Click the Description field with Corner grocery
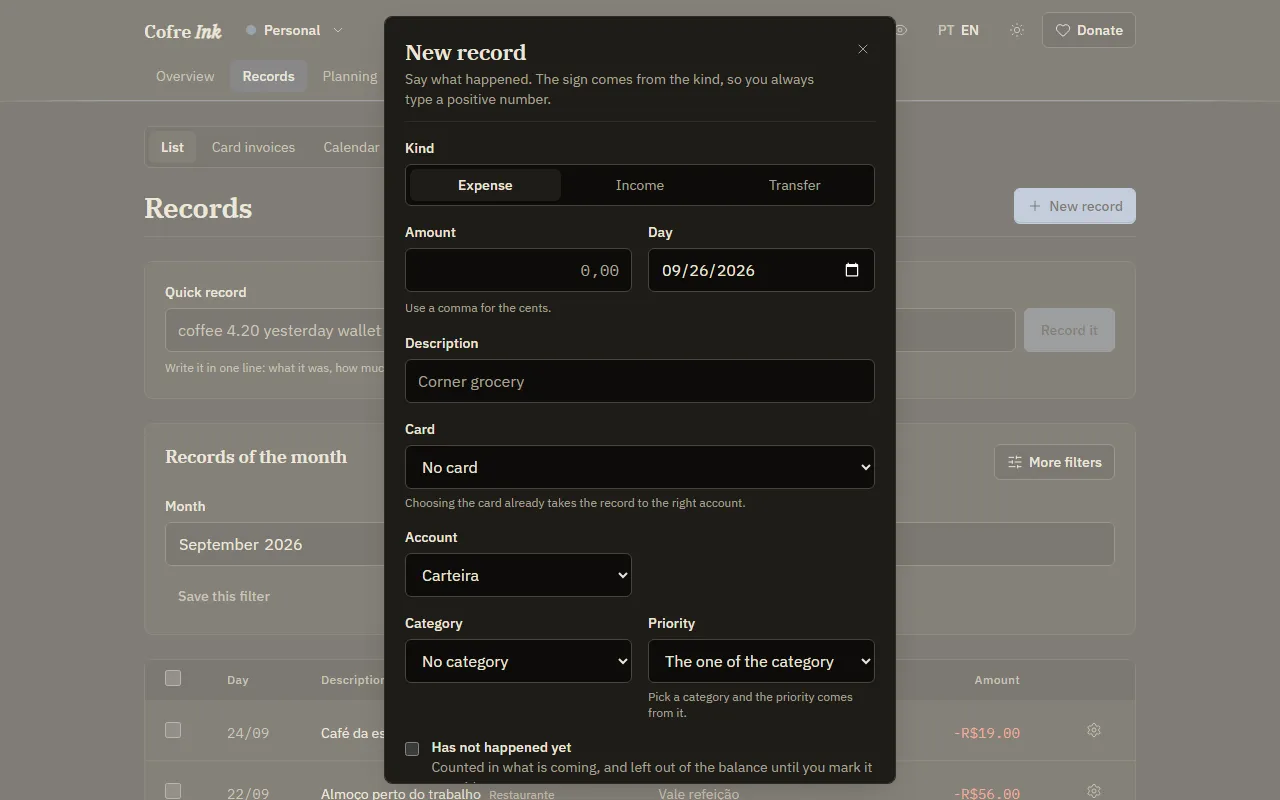This screenshot has height=800, width=1280. click(640, 381)
